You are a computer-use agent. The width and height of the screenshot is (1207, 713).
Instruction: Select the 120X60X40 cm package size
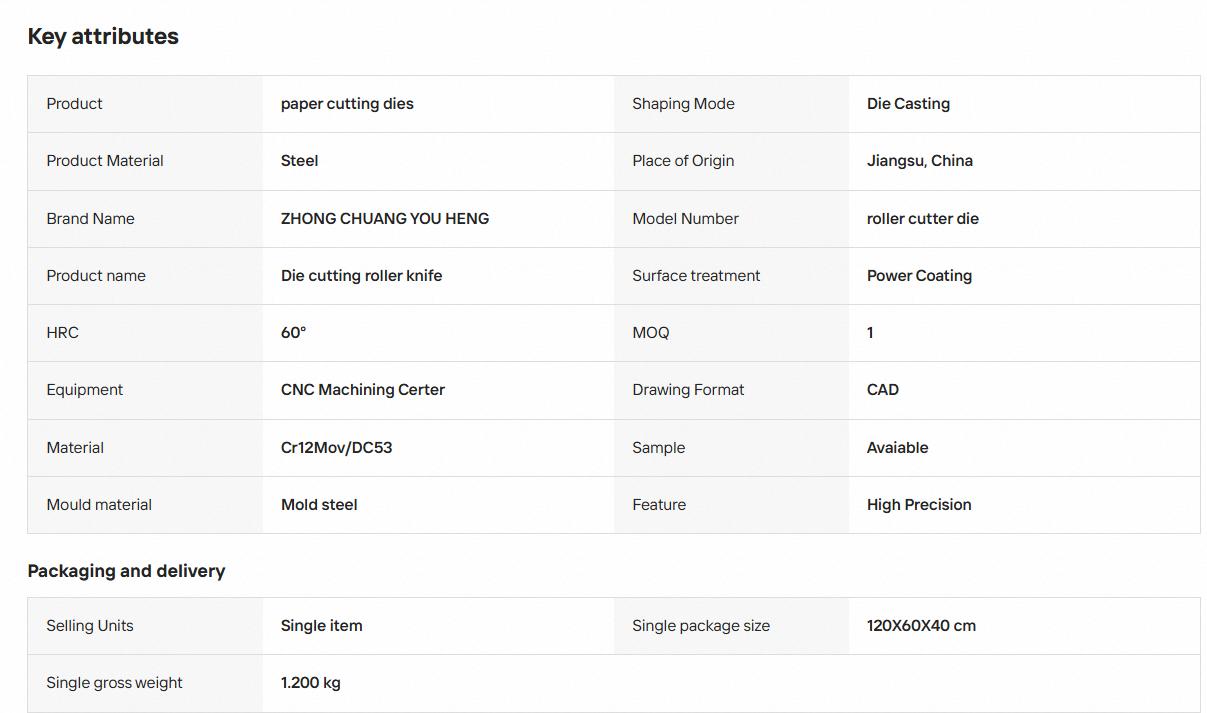pos(921,626)
